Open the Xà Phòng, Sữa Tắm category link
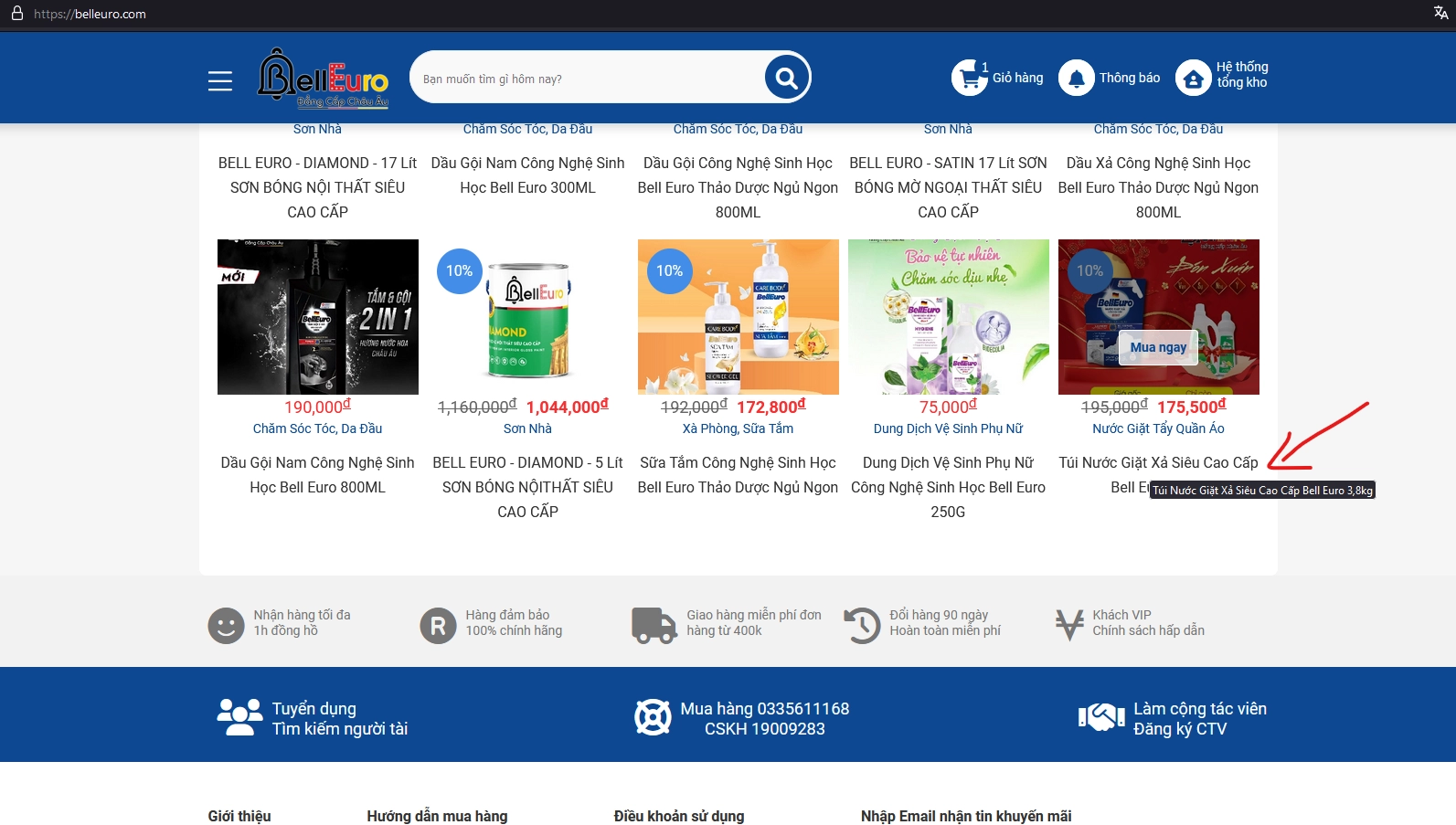This screenshot has width=1456, height=825. (738, 428)
